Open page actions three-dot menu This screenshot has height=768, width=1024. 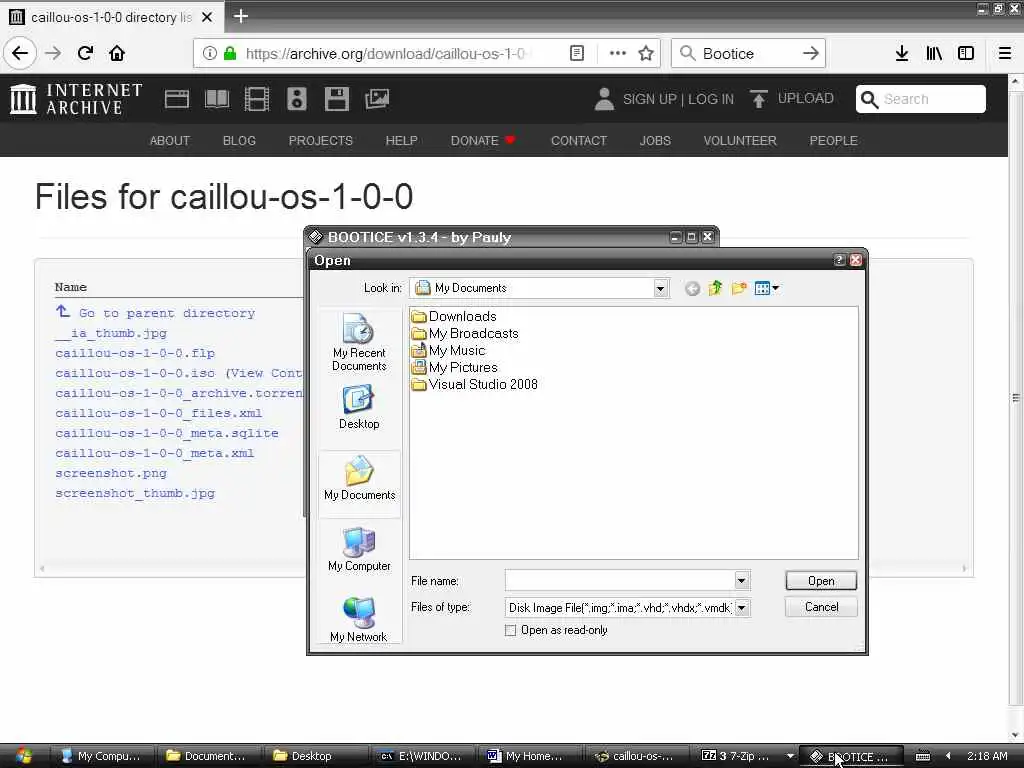pyautogui.click(x=618, y=54)
